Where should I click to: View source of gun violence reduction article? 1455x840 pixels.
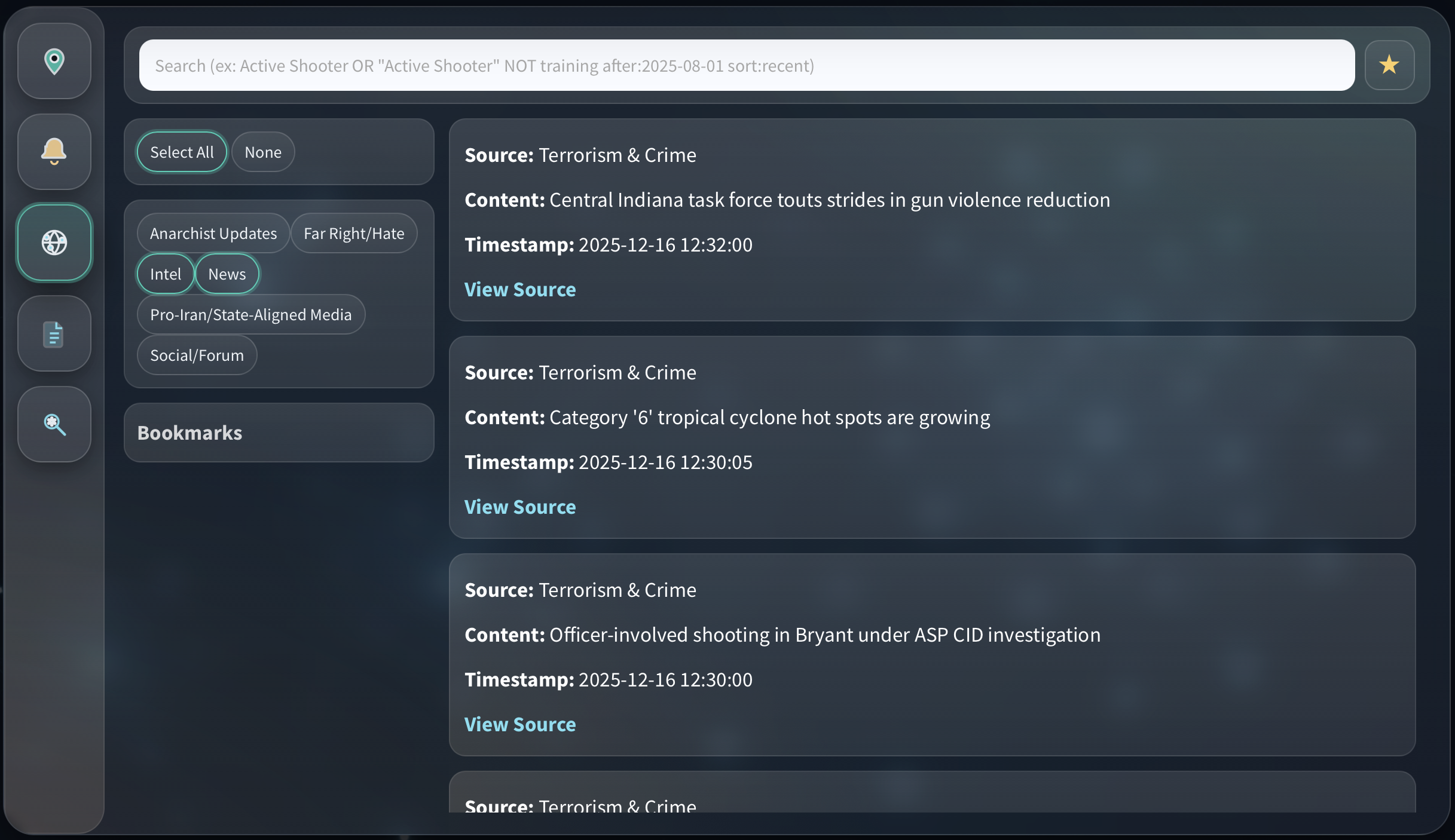[519, 289]
